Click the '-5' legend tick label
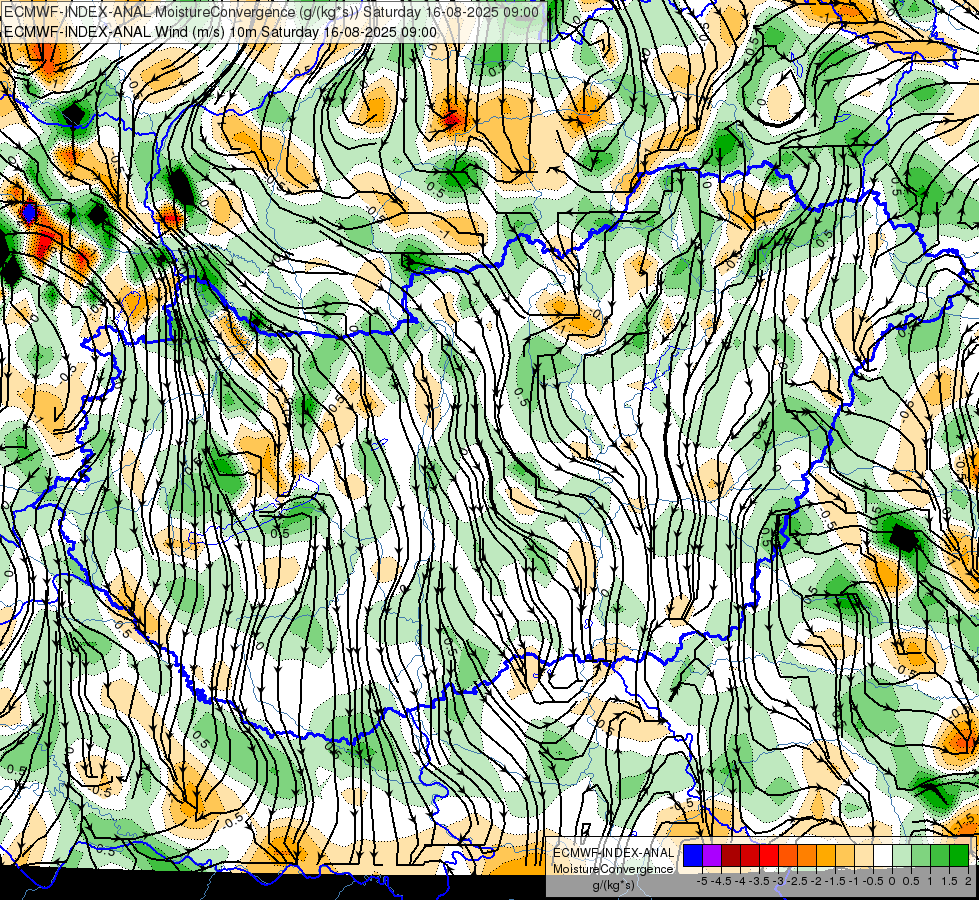979x900 pixels. click(702, 881)
